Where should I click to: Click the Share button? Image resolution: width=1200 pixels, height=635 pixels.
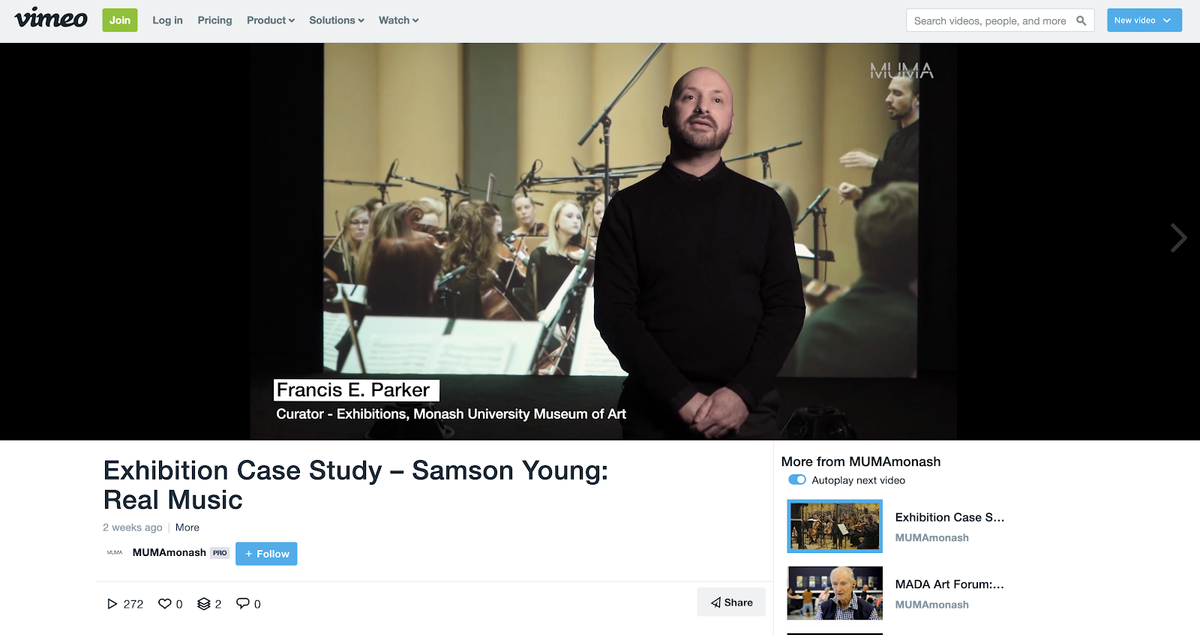[x=731, y=602]
